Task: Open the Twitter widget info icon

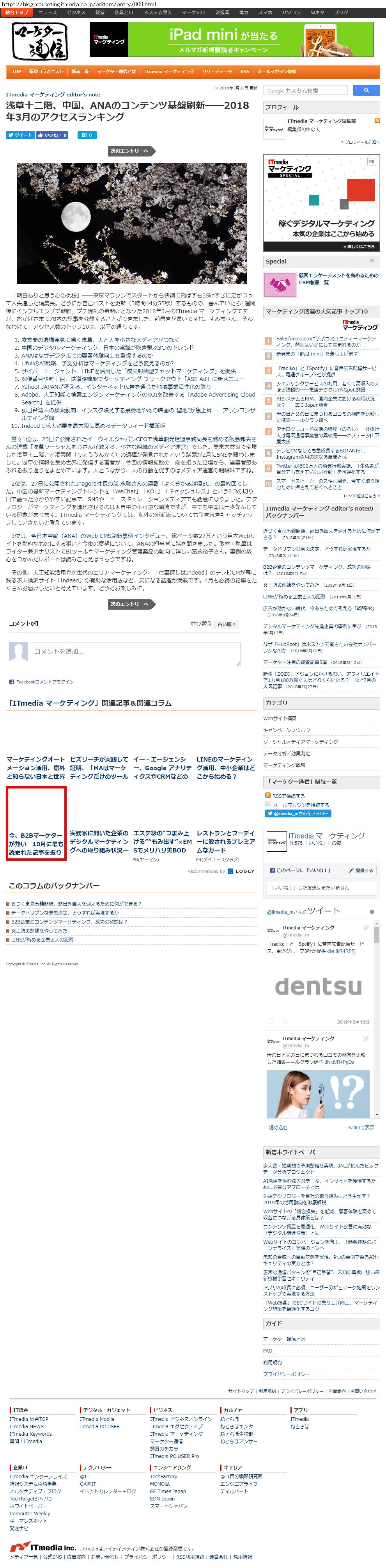Action: (372, 912)
